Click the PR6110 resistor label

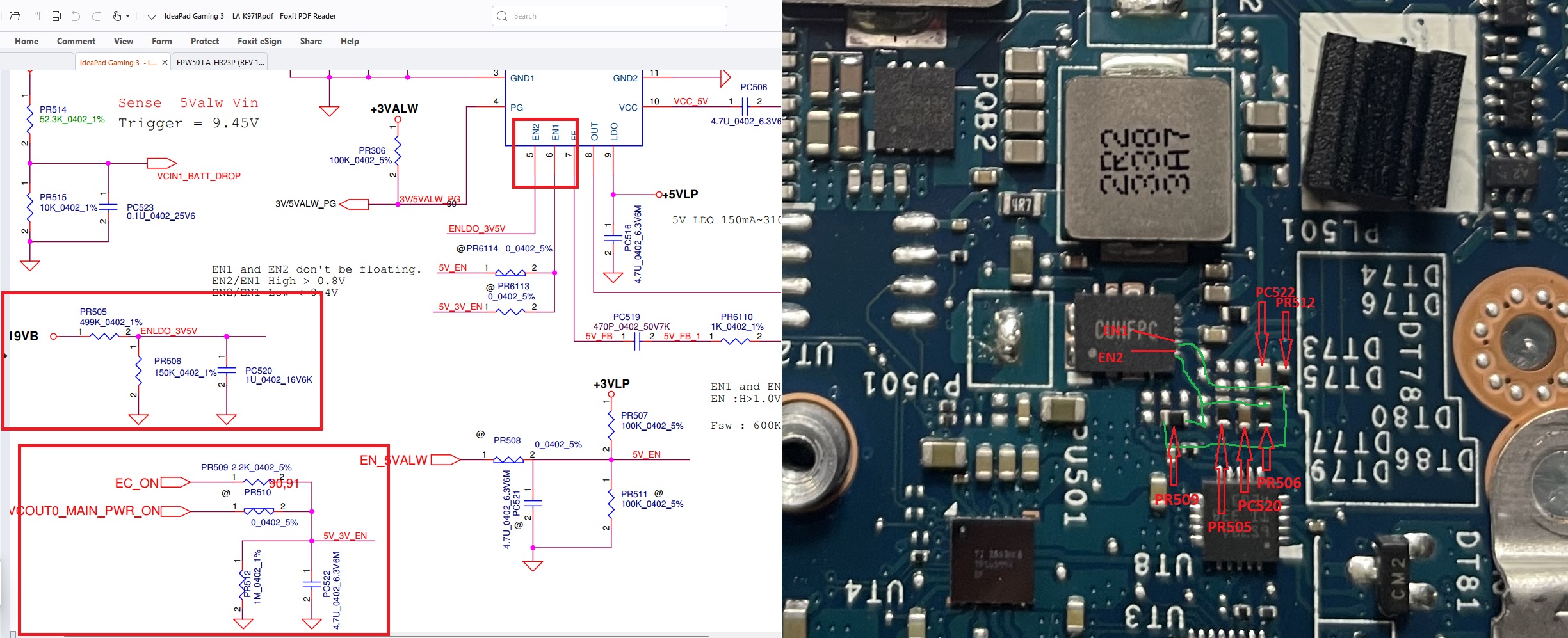737,317
